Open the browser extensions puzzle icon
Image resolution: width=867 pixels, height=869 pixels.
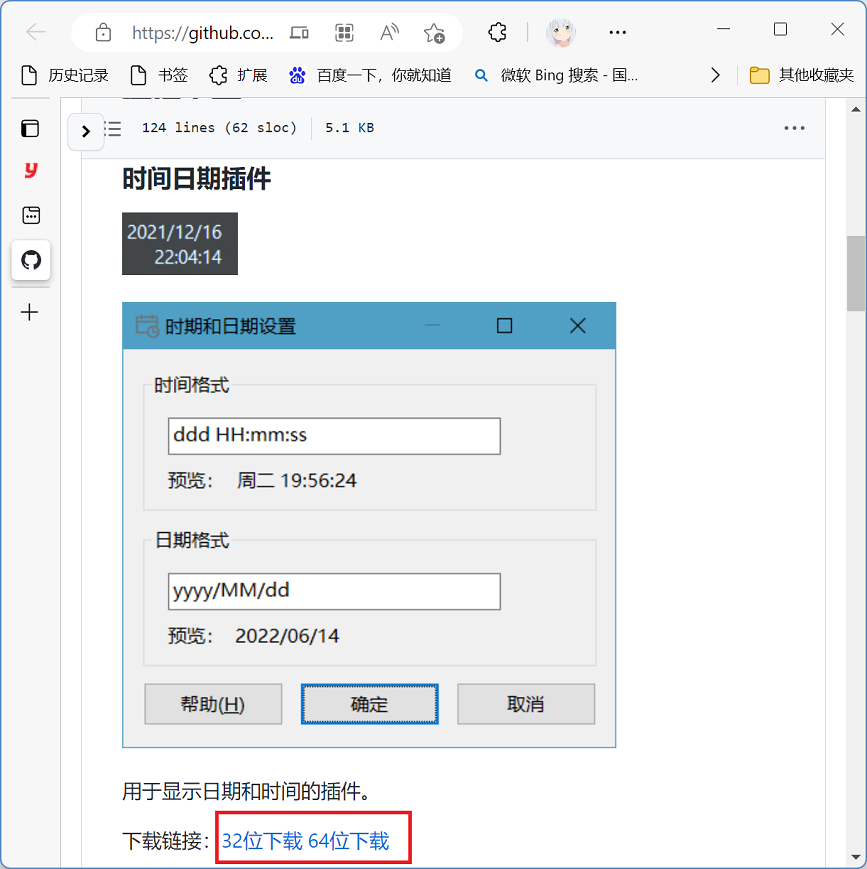497,33
